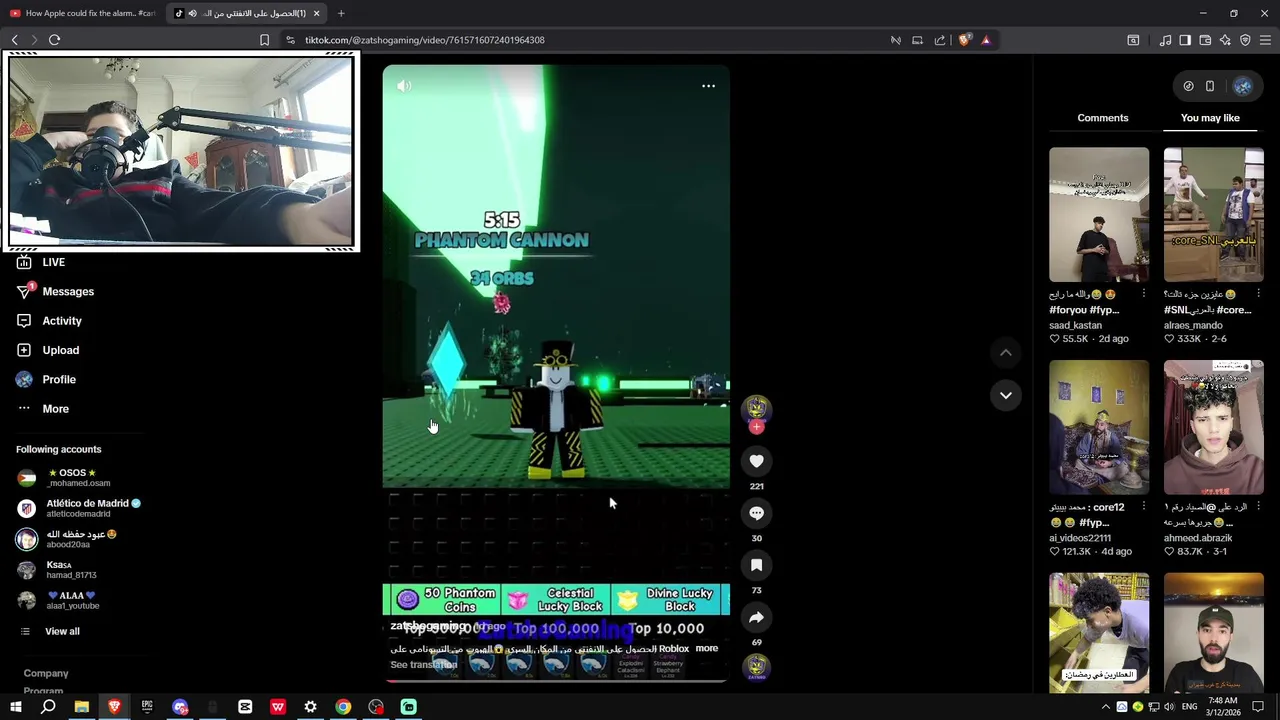Open Profile in the sidebar
The height and width of the screenshot is (720, 1280).
(x=46, y=379)
